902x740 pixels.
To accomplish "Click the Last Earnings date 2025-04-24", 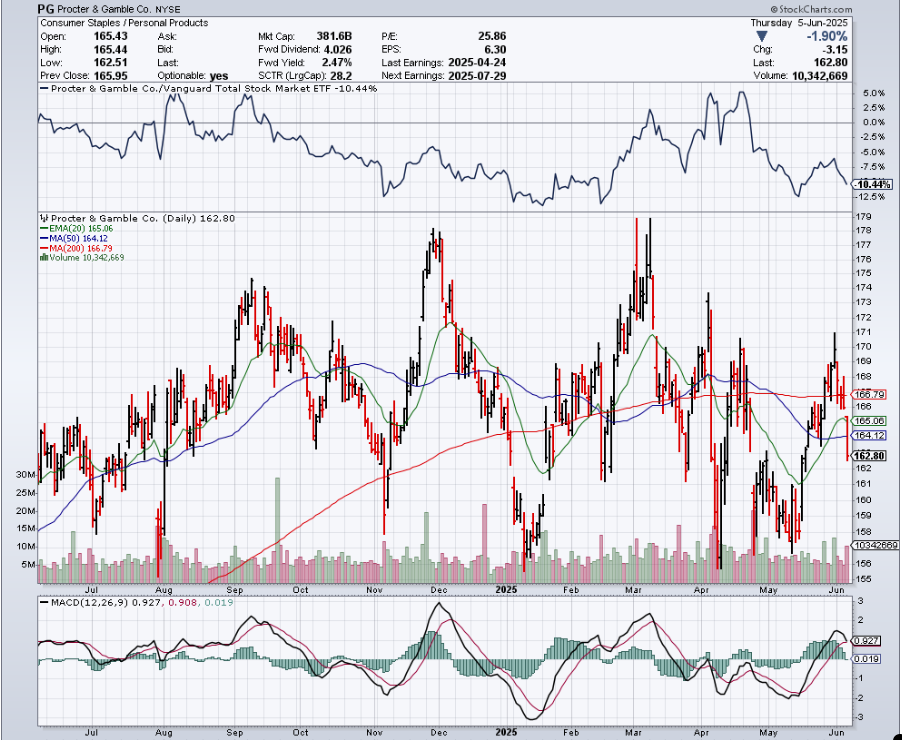I will click(475, 63).
